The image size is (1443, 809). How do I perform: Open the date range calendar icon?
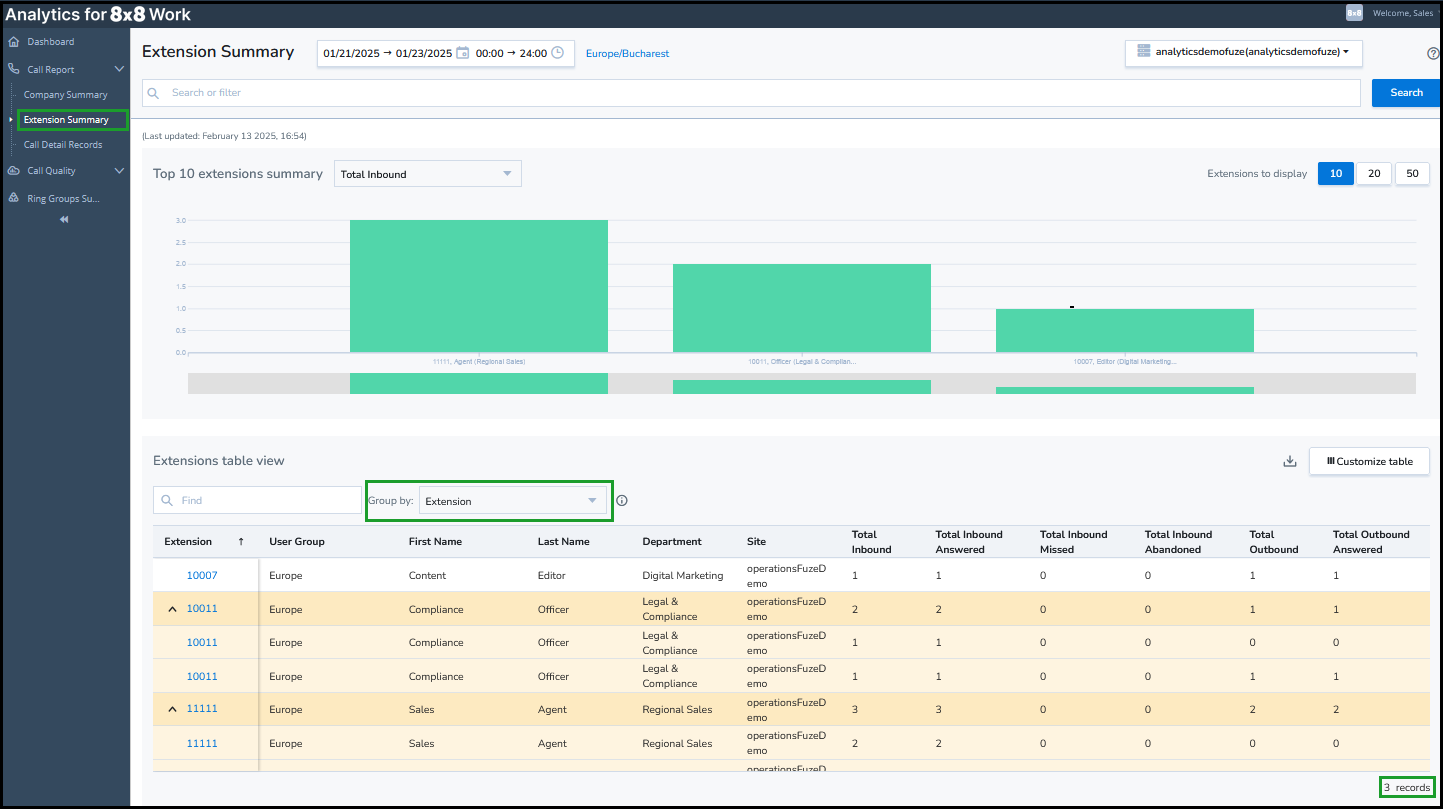point(462,53)
